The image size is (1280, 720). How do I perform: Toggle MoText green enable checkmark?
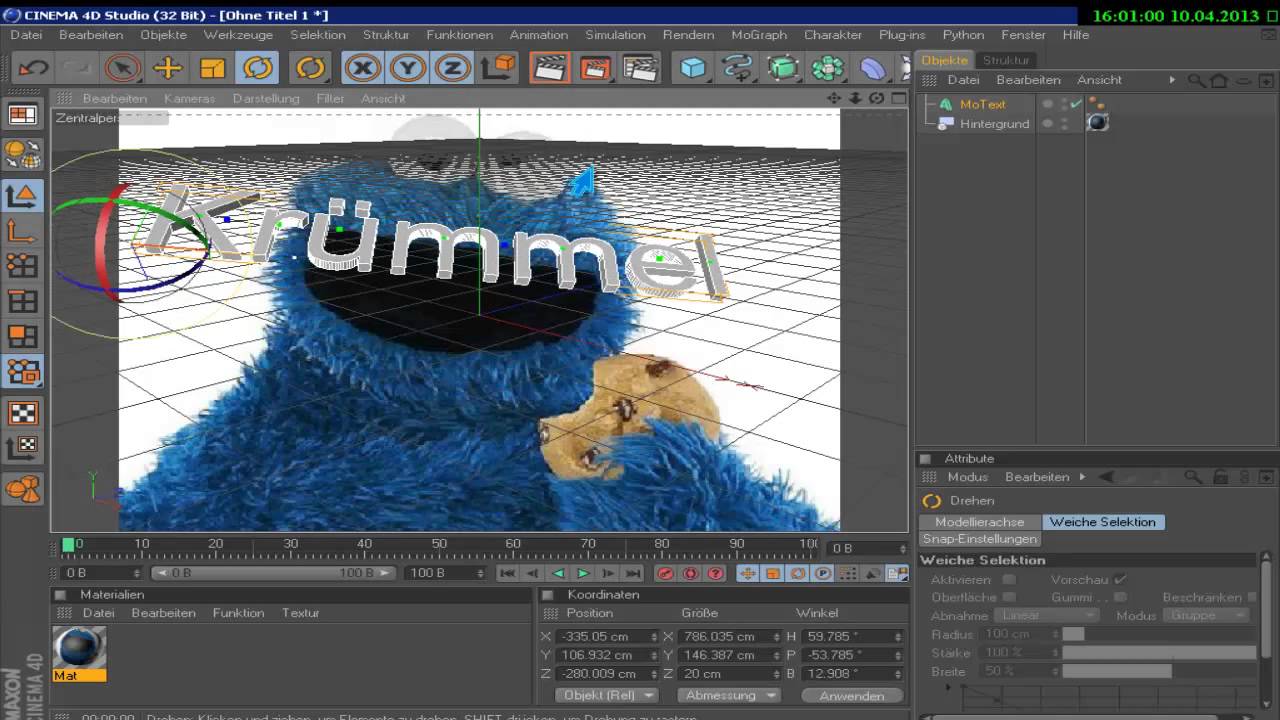1076,104
